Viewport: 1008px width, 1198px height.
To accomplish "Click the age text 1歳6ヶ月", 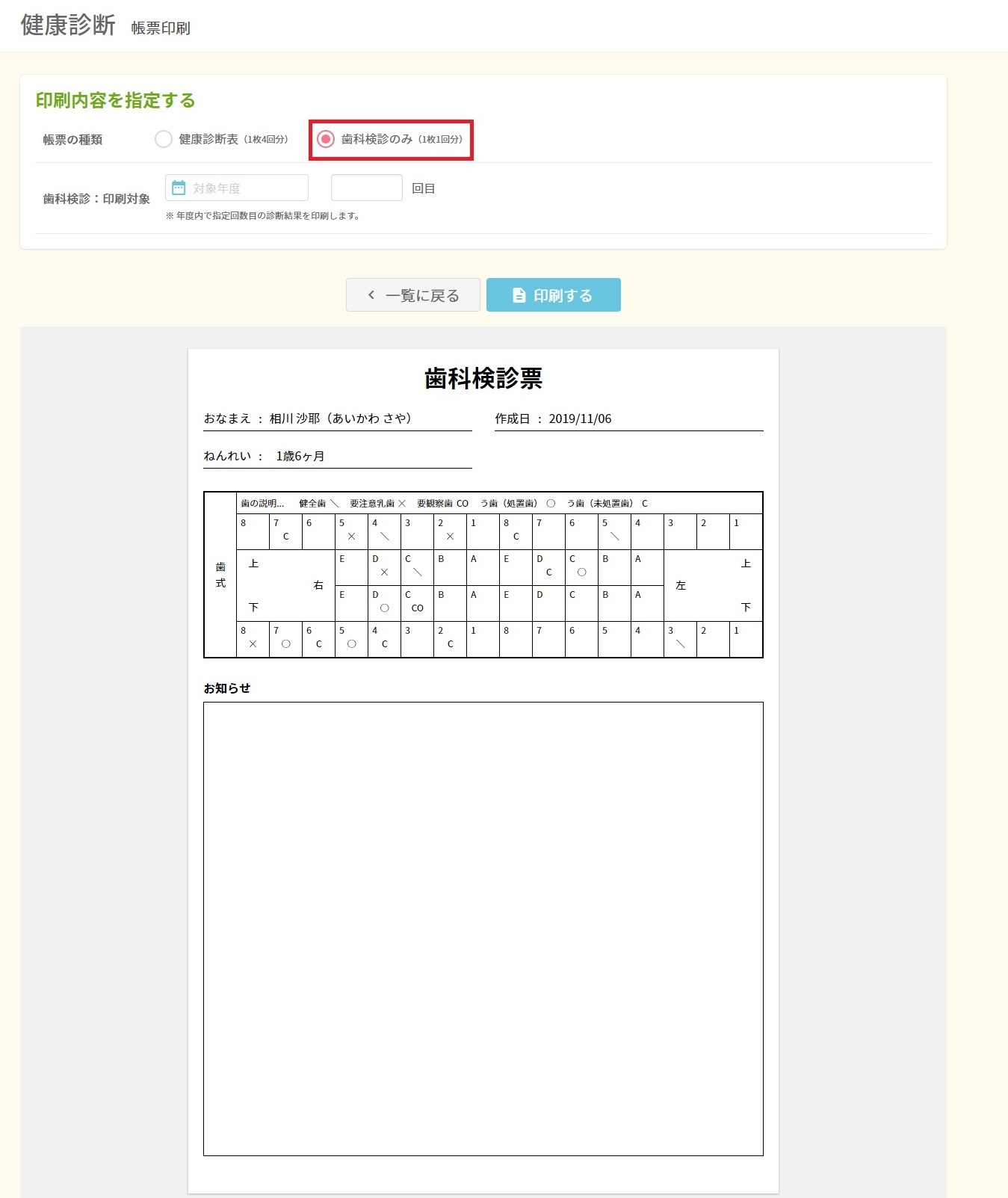I will pos(300,456).
